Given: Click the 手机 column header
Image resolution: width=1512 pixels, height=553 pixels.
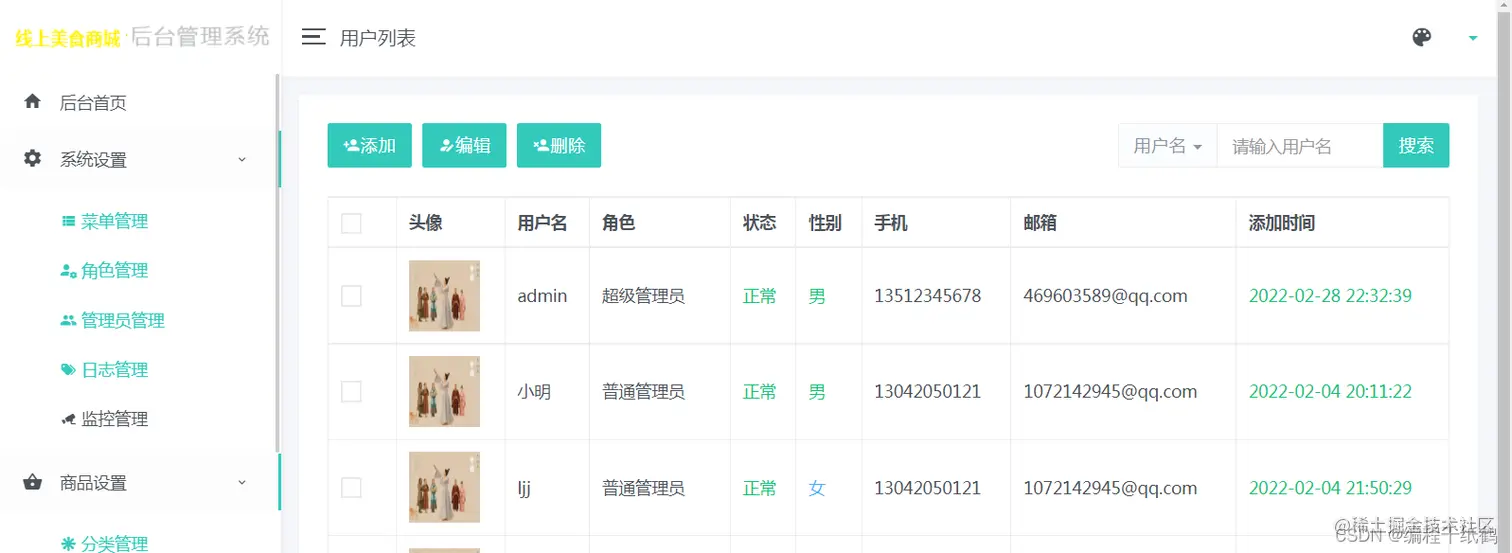Looking at the screenshot, I should pyautogui.click(x=891, y=223).
